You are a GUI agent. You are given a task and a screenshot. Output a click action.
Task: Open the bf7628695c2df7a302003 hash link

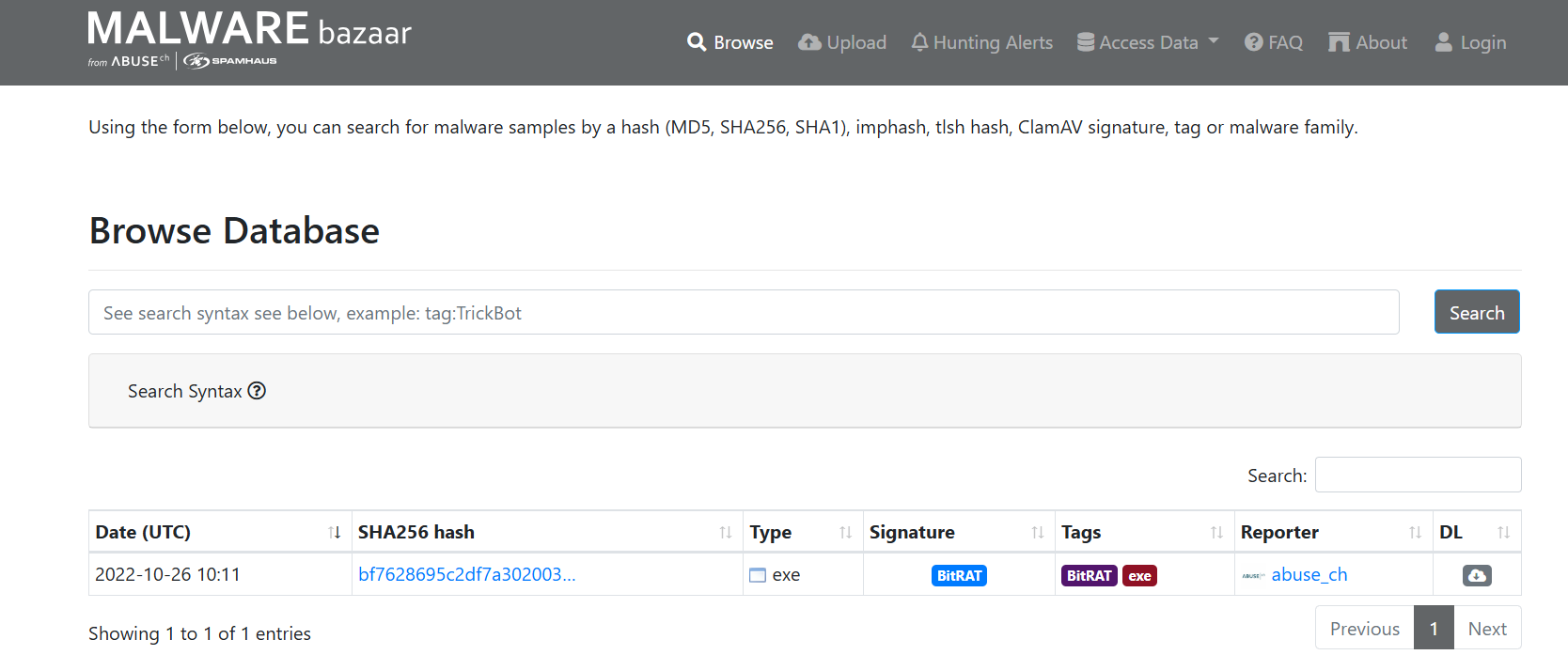pos(466,574)
